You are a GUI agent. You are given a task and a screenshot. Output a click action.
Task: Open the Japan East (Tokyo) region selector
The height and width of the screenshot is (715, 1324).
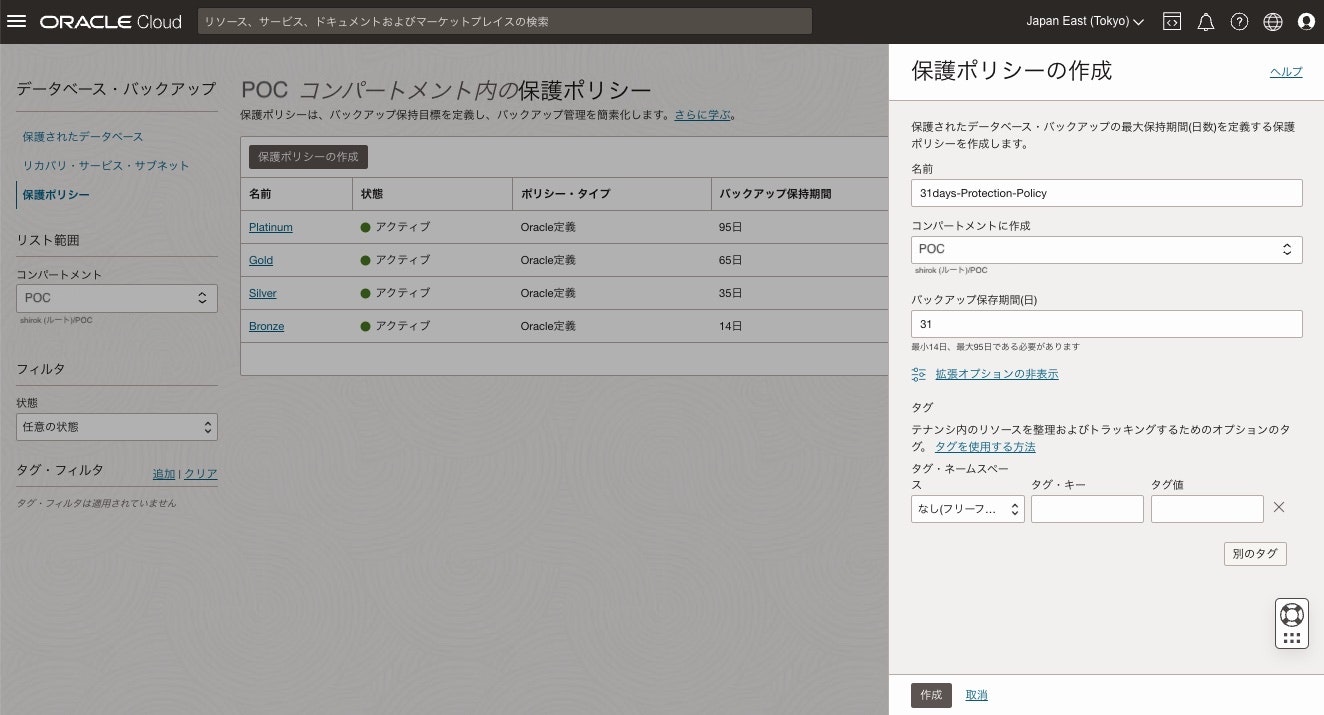pyautogui.click(x=1085, y=21)
